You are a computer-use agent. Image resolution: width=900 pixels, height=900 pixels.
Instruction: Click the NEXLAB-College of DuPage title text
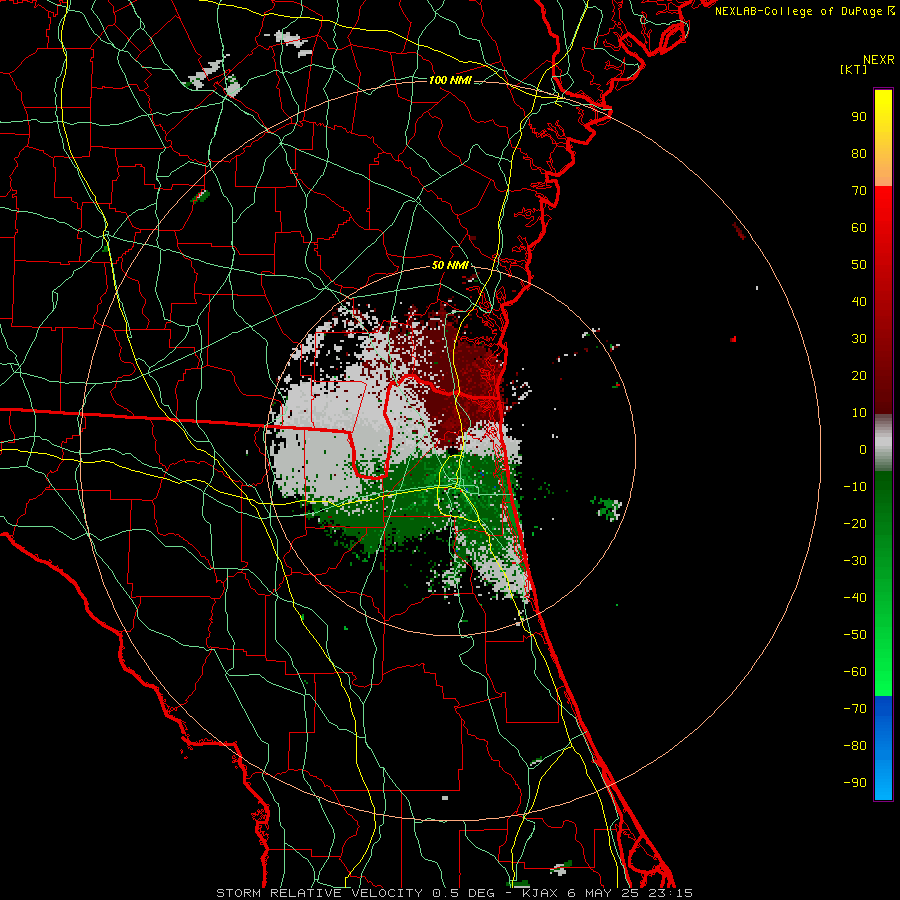800,11
